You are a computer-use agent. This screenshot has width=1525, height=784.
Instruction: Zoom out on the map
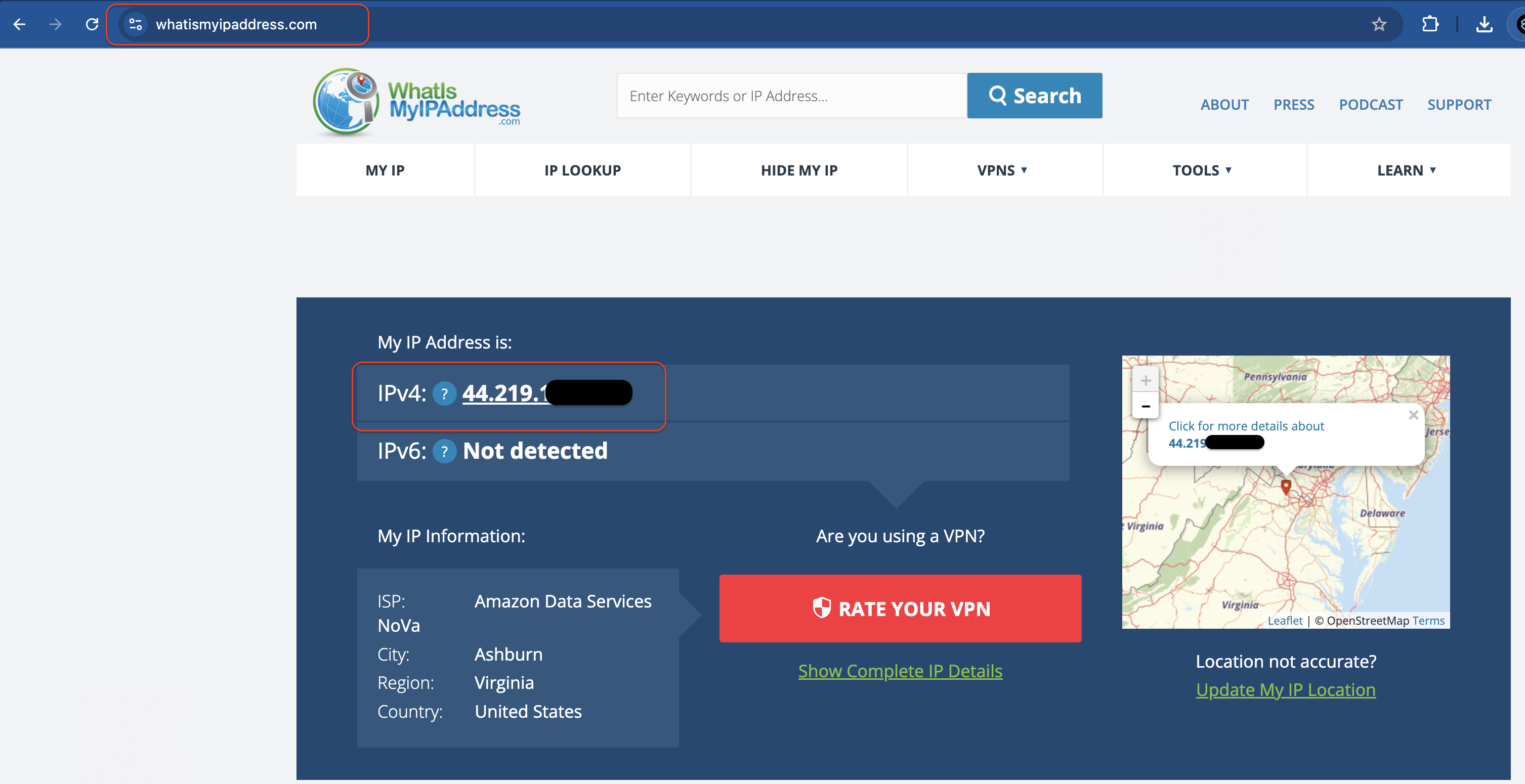click(1146, 406)
